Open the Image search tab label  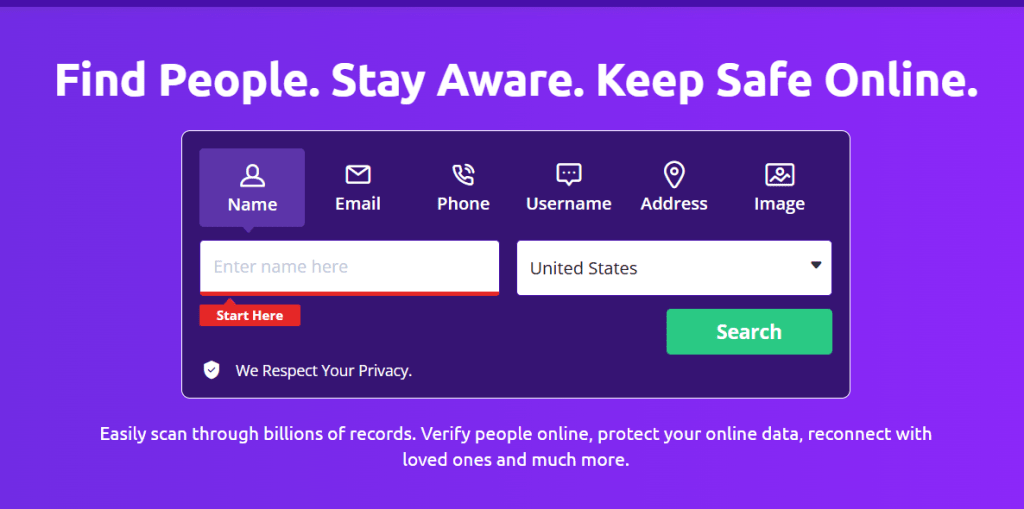(x=779, y=205)
